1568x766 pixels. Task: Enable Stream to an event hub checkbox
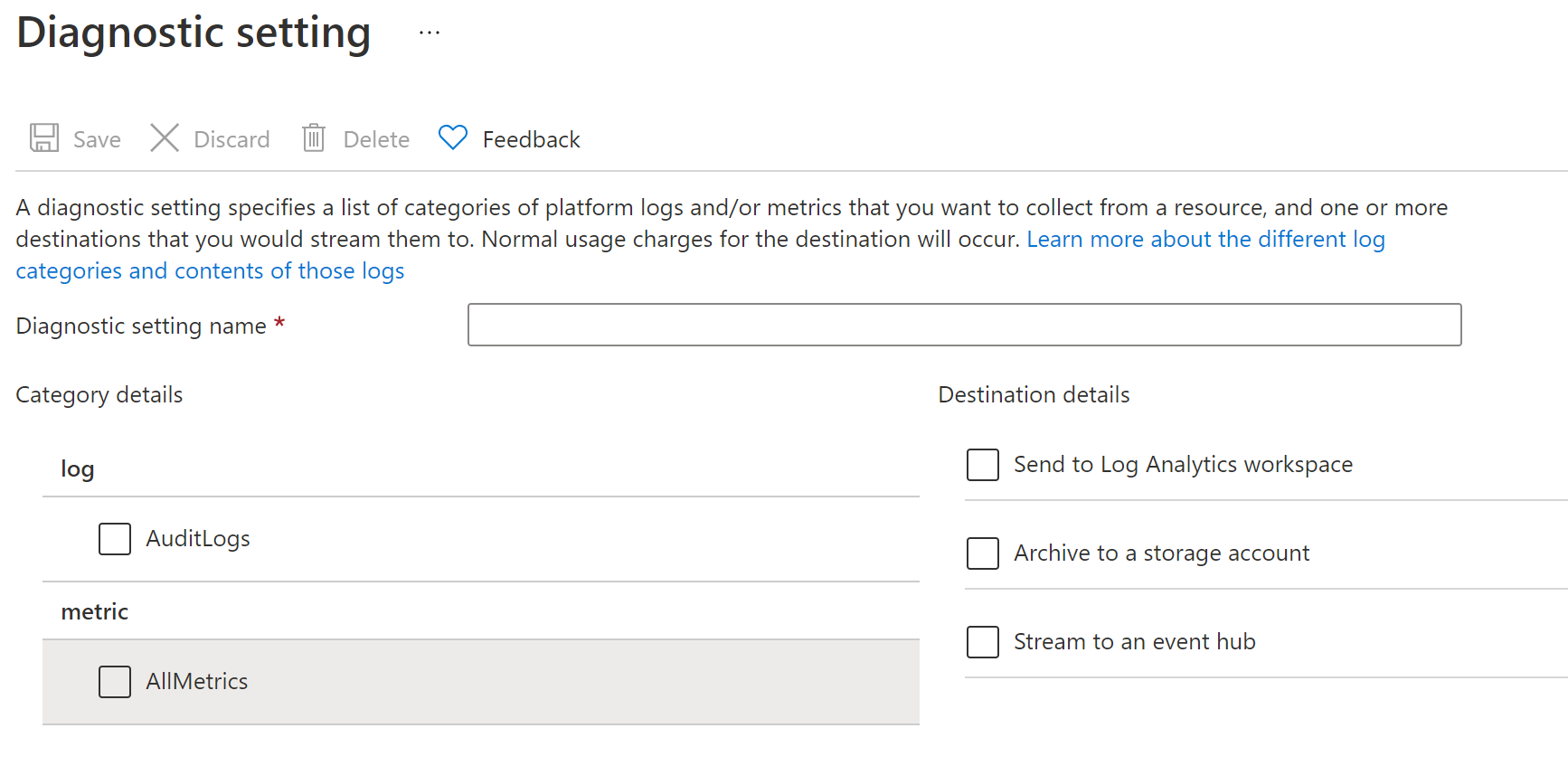(x=983, y=642)
